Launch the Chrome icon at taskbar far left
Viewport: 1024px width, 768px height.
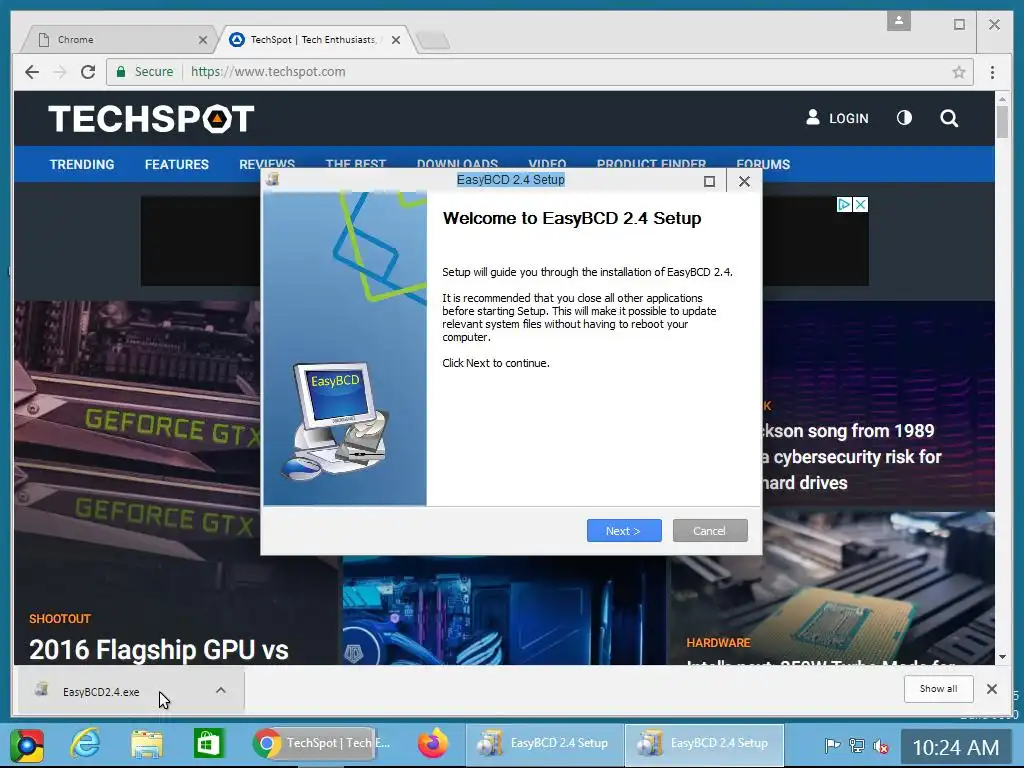pos(27,745)
